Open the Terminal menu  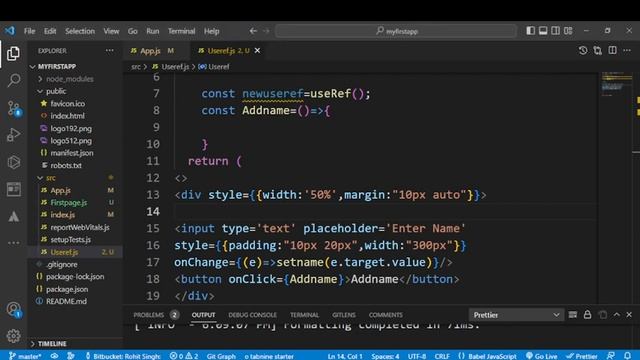(182, 31)
